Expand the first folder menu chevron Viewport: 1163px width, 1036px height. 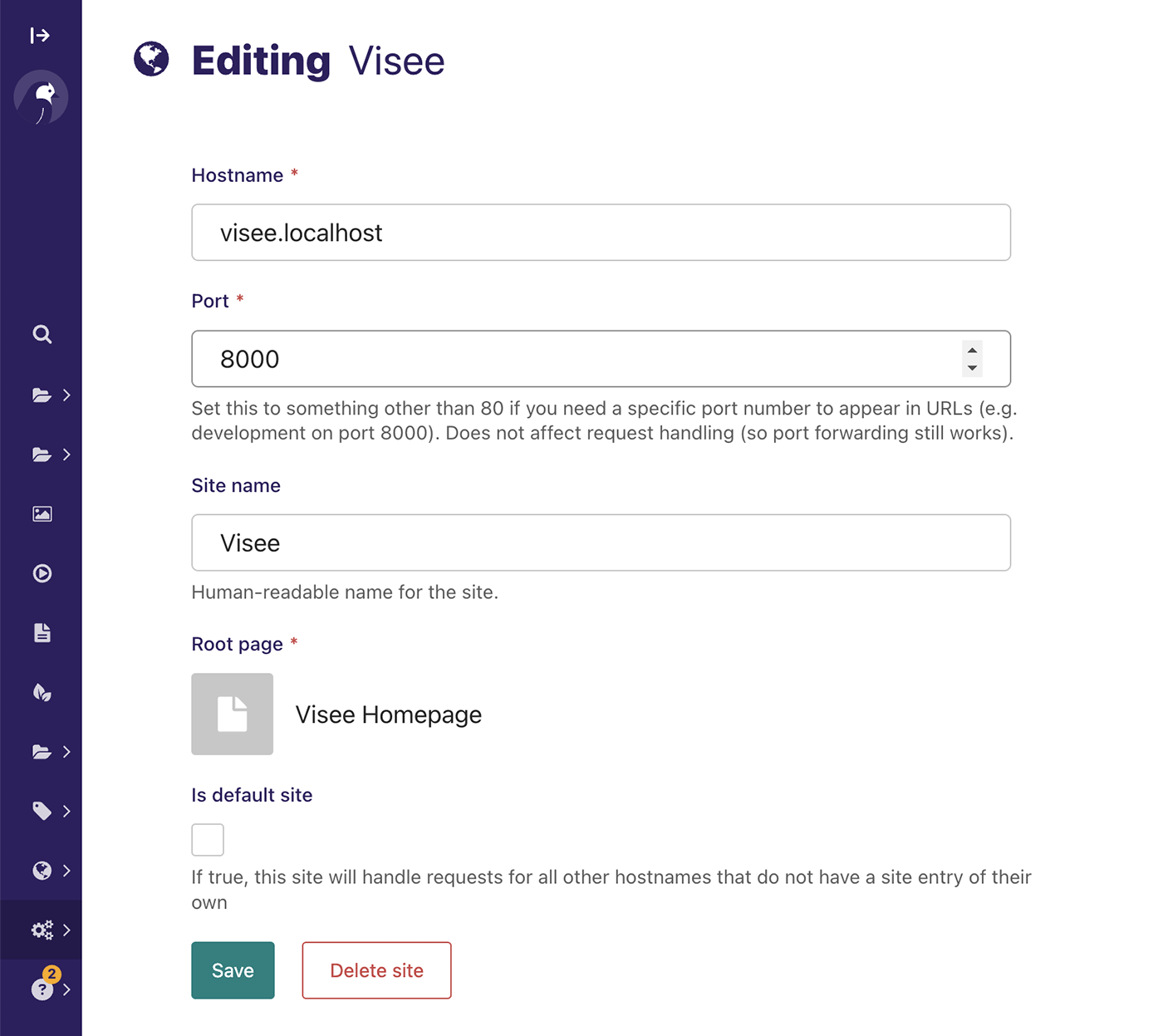pos(67,395)
